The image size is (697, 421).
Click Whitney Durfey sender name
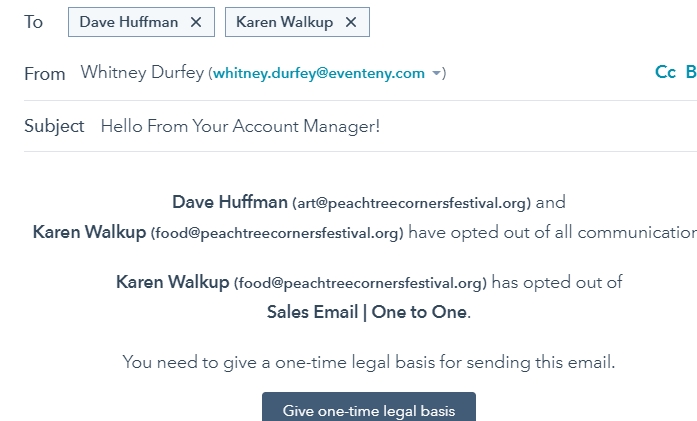click(142, 73)
